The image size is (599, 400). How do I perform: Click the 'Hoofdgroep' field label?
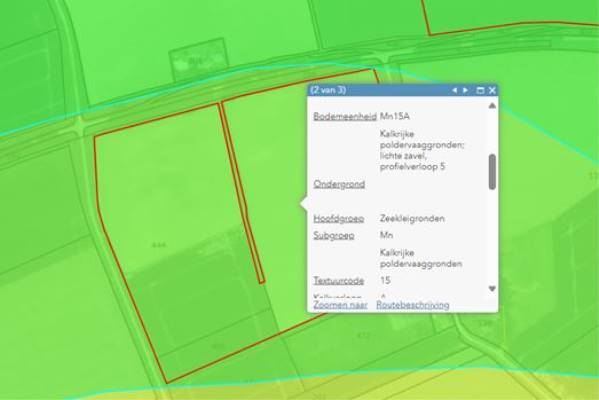[338, 219]
